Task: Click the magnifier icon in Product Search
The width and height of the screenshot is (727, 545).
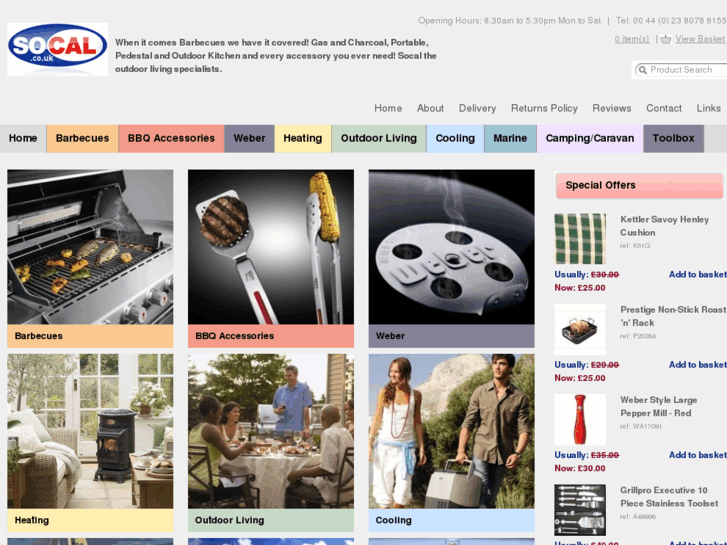Action: (643, 70)
